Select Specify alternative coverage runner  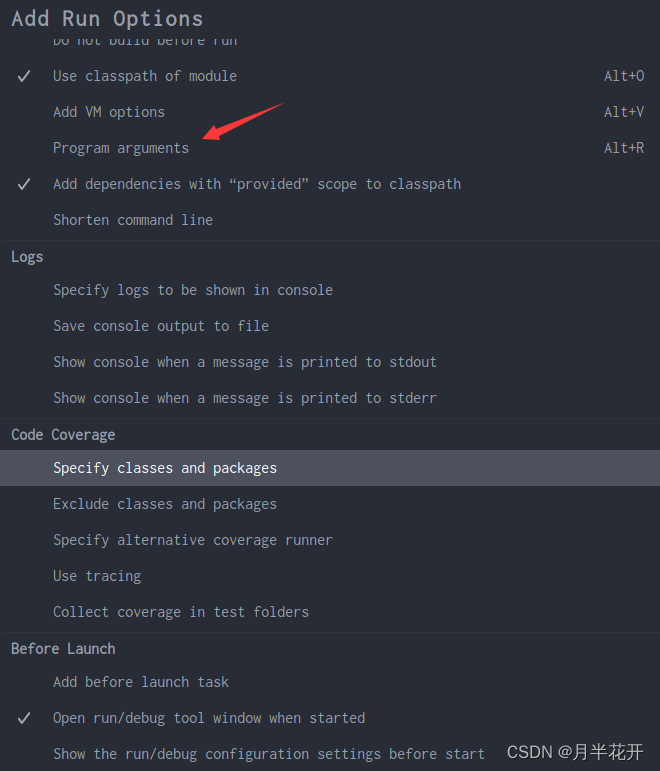point(330,540)
